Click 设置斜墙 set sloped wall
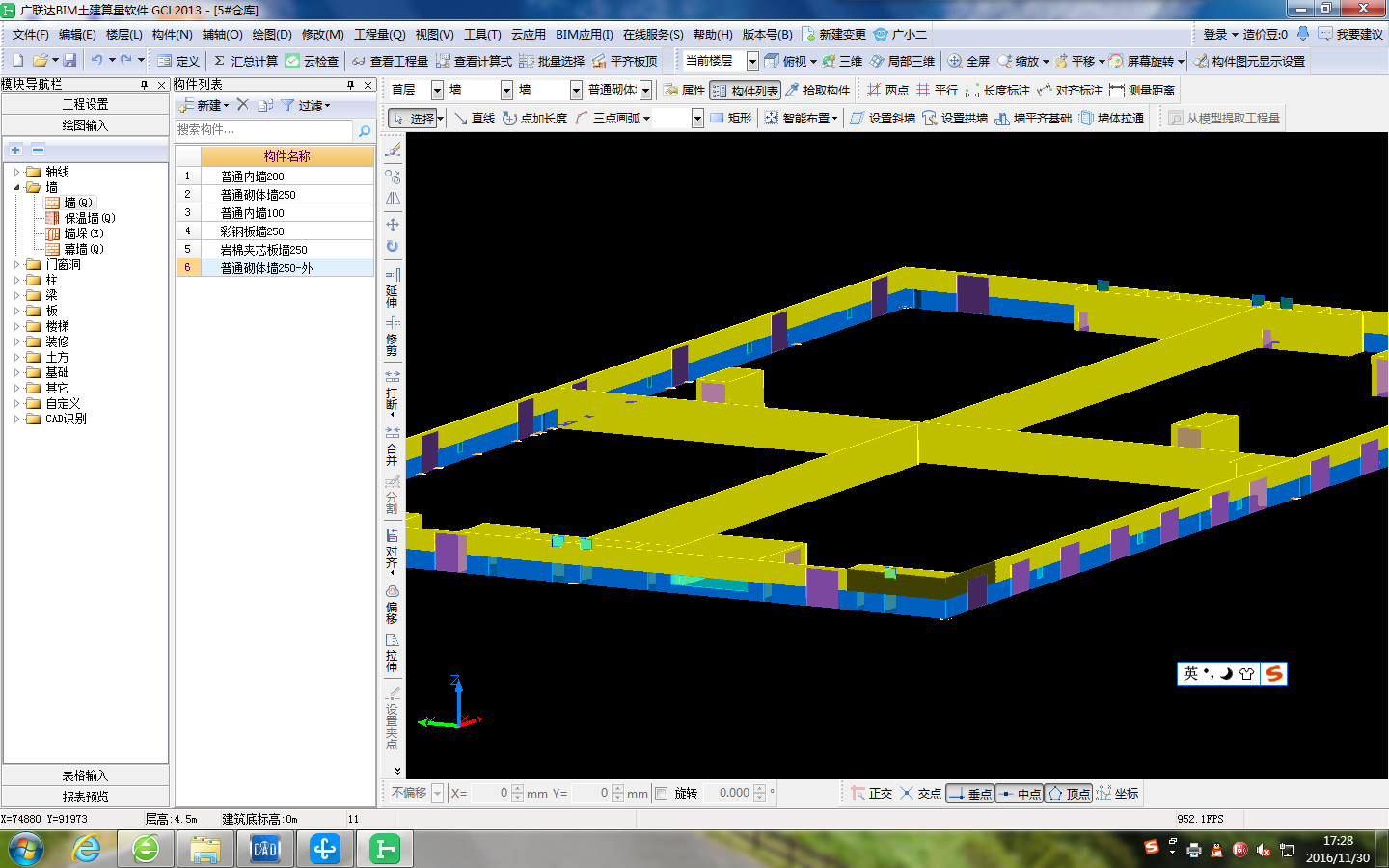Screen dimensions: 1389x868 (883, 118)
